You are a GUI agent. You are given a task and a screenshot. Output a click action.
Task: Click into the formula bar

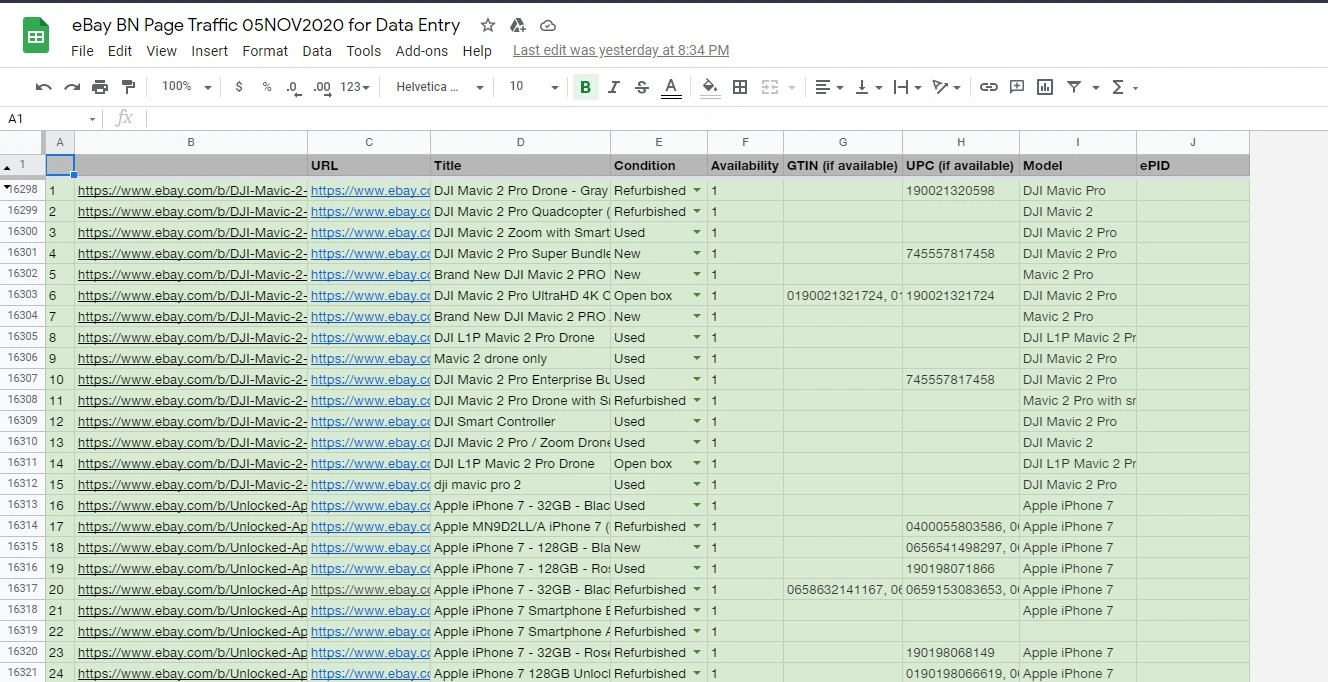736,119
